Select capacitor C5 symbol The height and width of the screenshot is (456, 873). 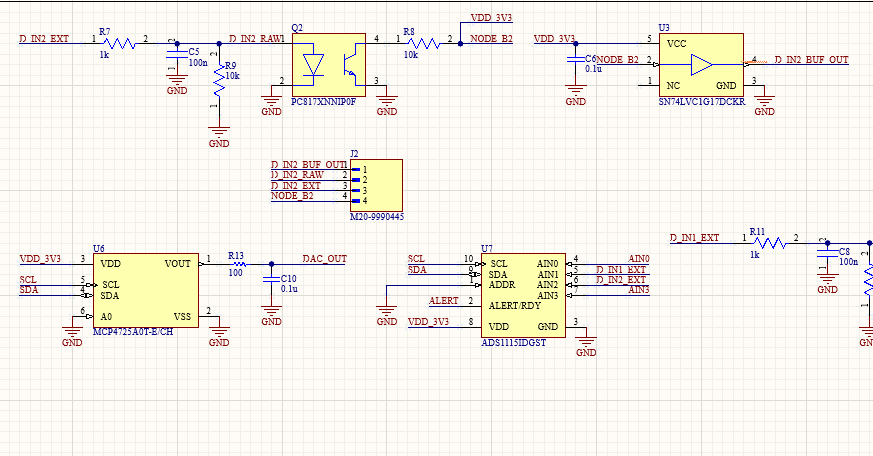177,53
